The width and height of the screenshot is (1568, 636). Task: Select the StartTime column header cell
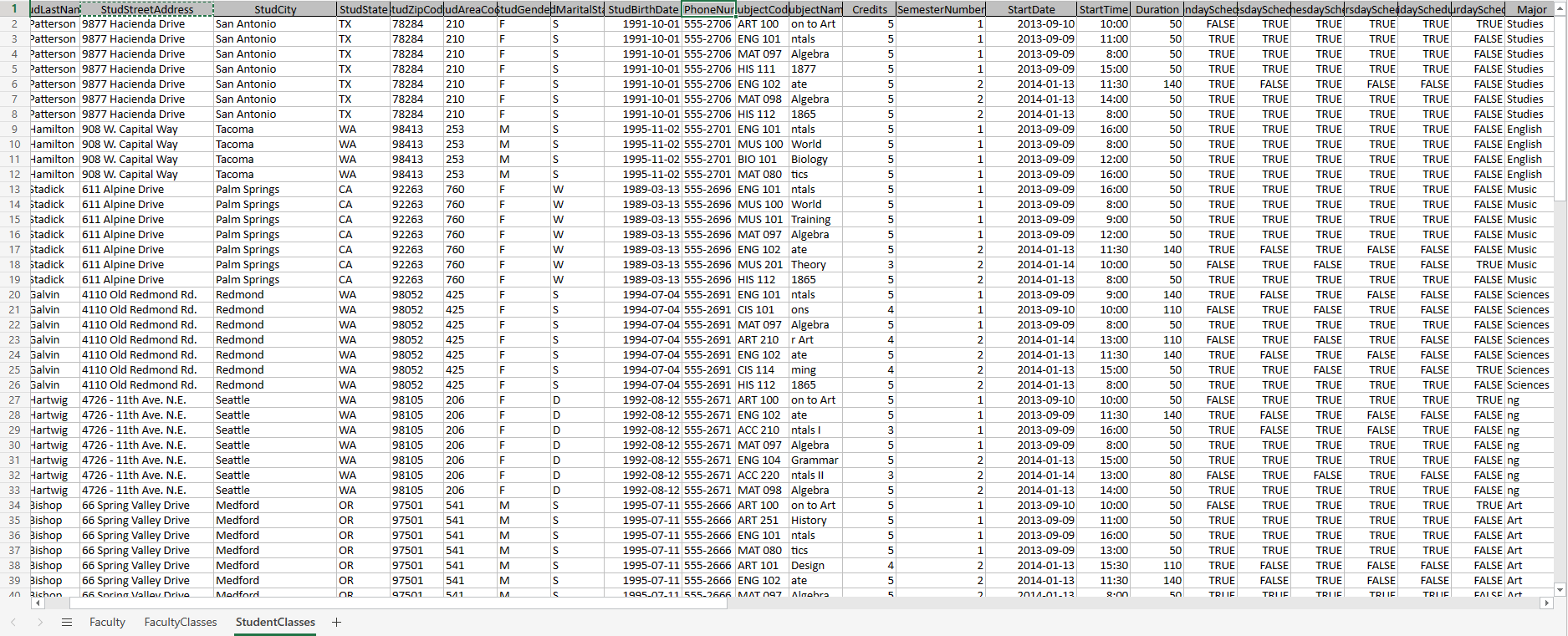1103,9
